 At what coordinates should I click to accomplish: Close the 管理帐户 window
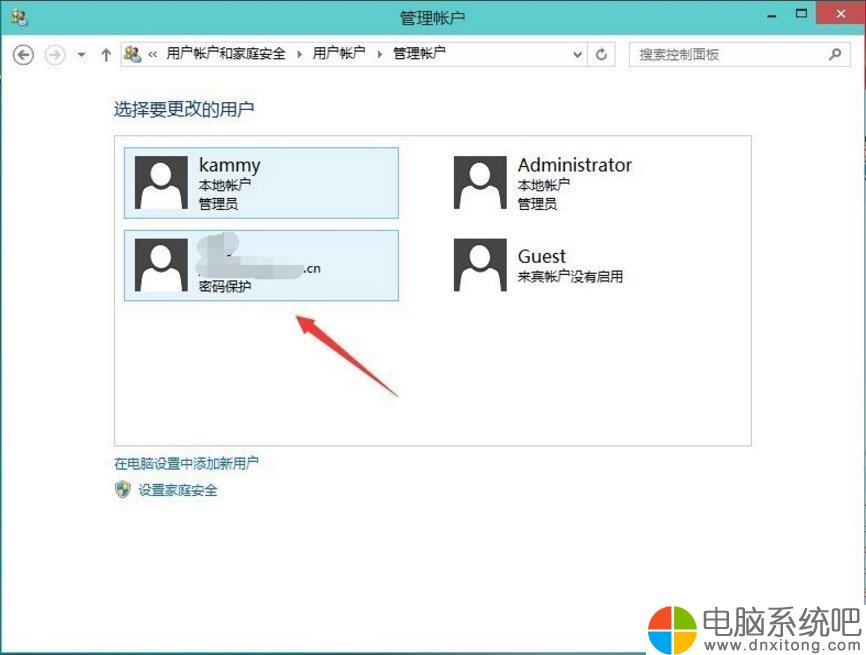pos(841,14)
